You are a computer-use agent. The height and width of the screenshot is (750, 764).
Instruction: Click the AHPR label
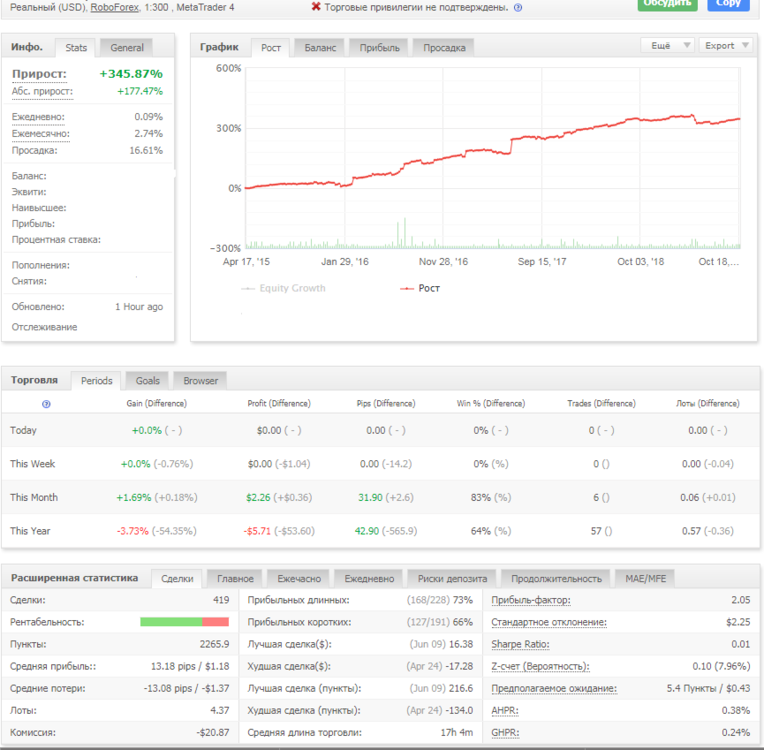tap(505, 711)
